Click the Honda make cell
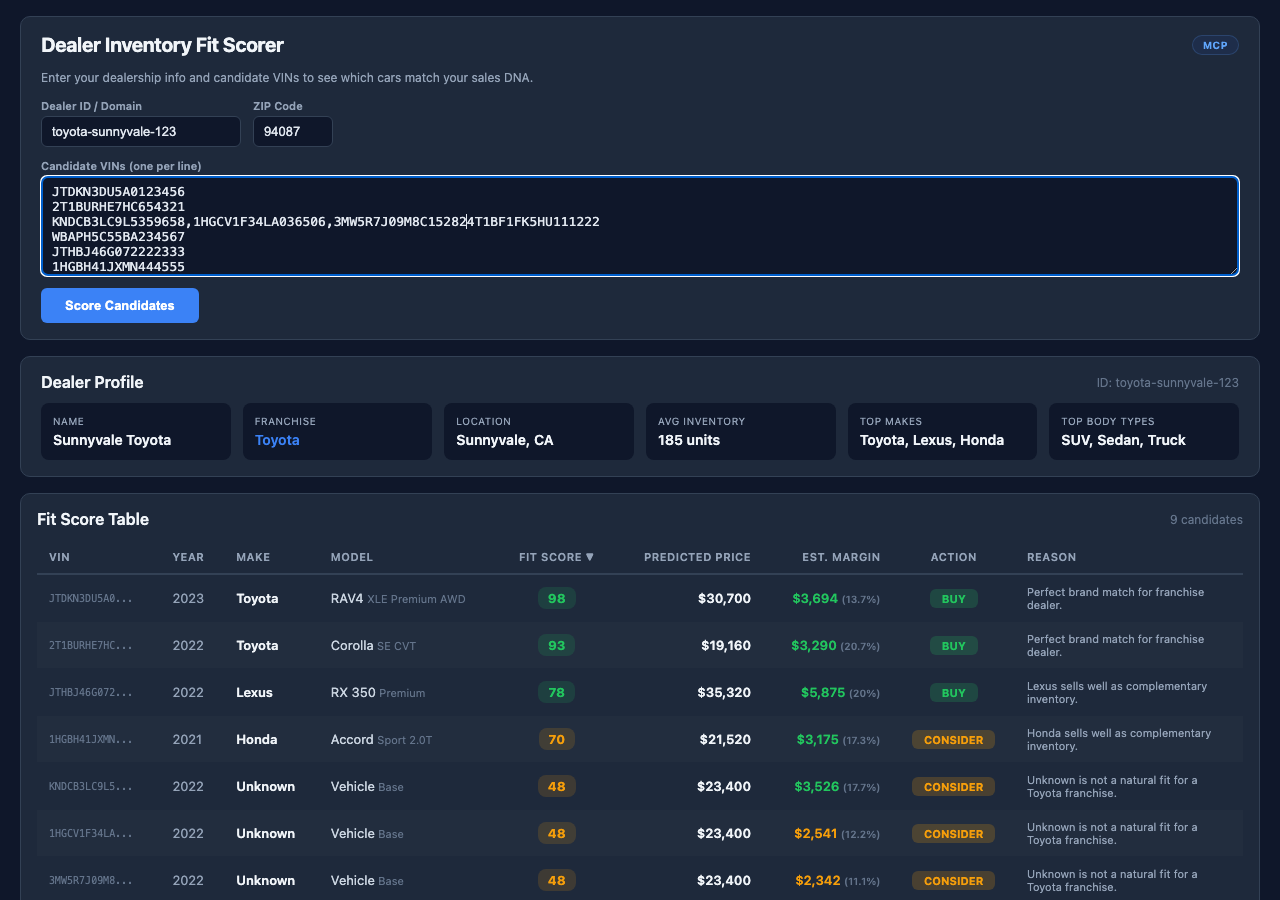 [x=256, y=740]
